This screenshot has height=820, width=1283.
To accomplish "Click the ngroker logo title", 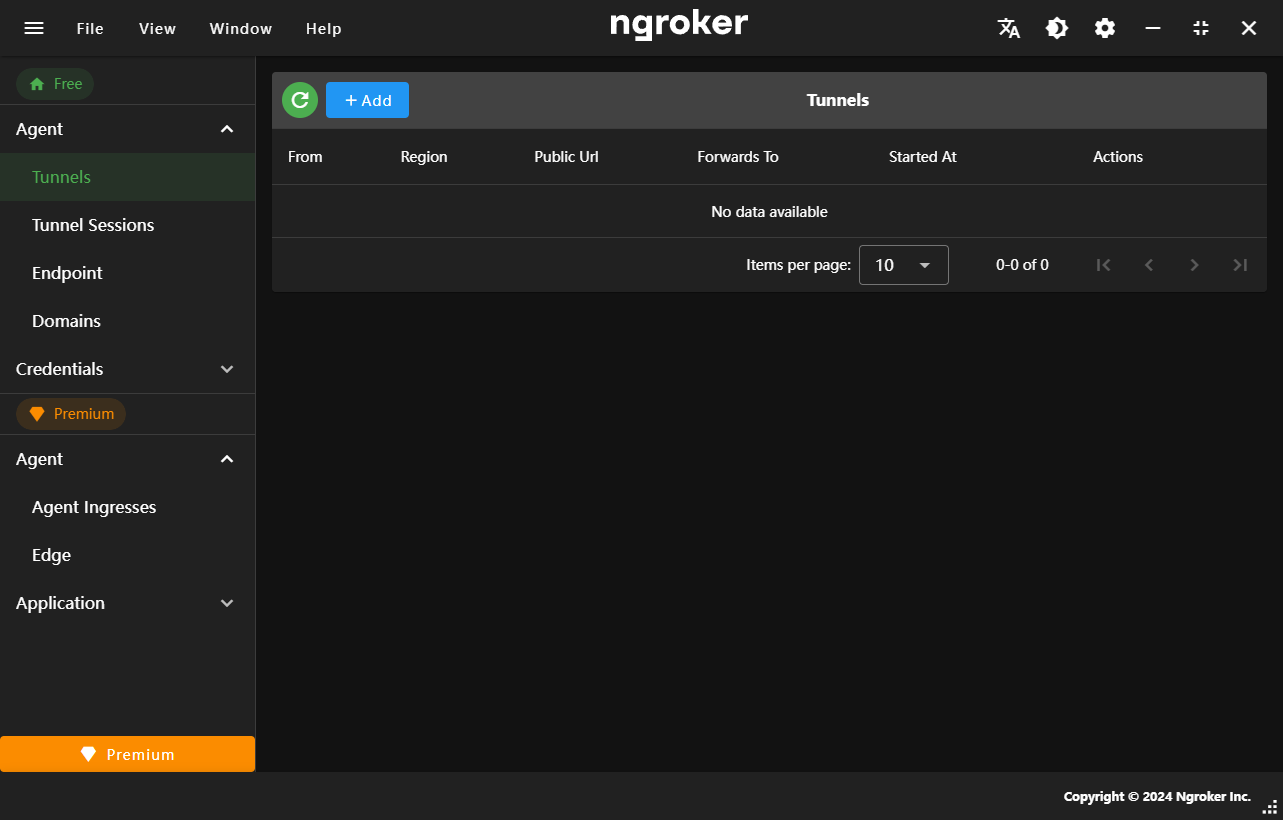I will pyautogui.click(x=679, y=25).
